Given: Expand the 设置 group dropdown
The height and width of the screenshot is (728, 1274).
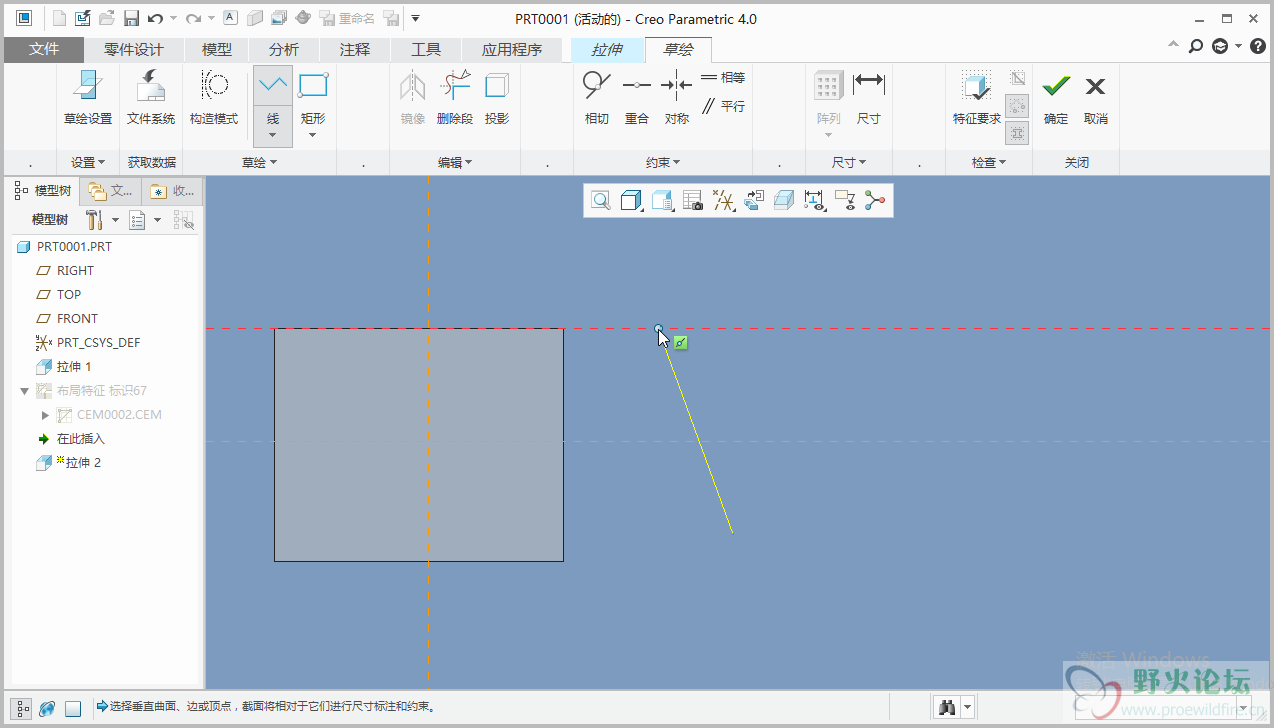Looking at the screenshot, I should pos(88,162).
